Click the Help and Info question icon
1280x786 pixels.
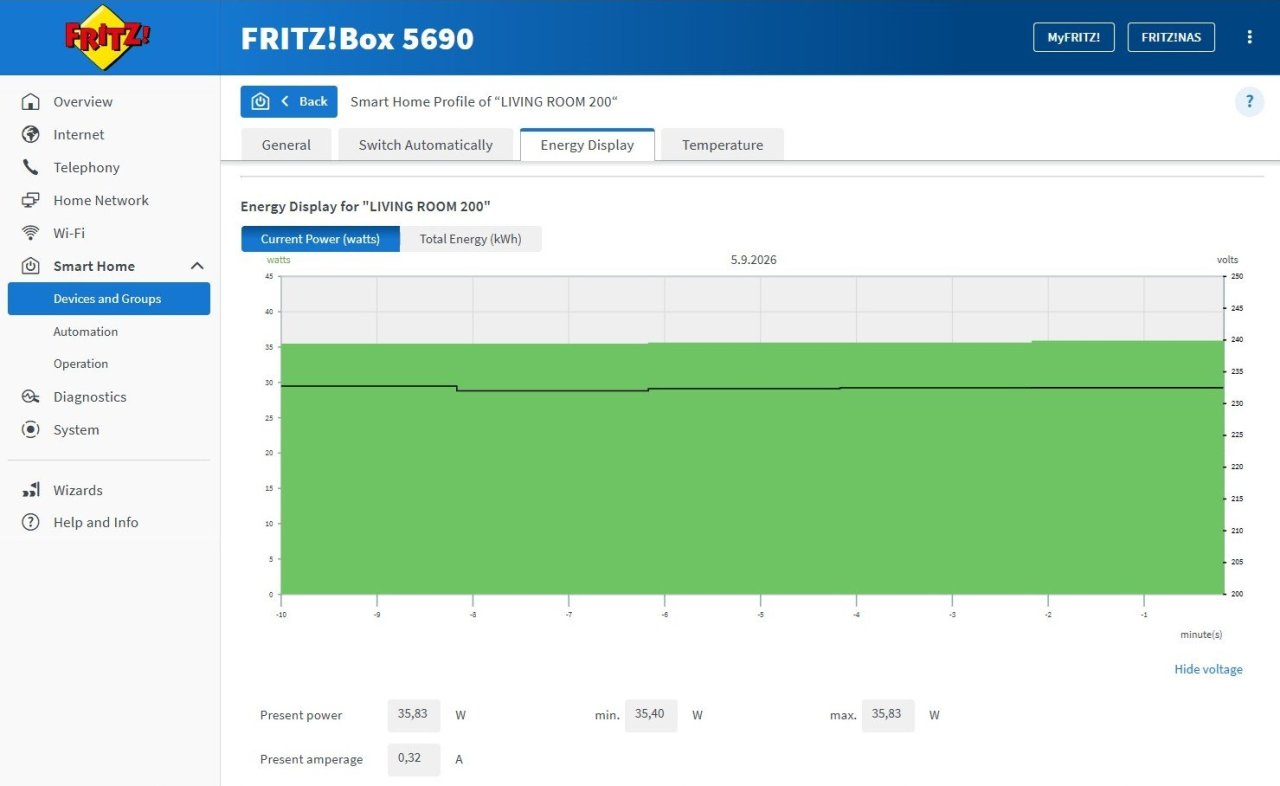tap(31, 522)
